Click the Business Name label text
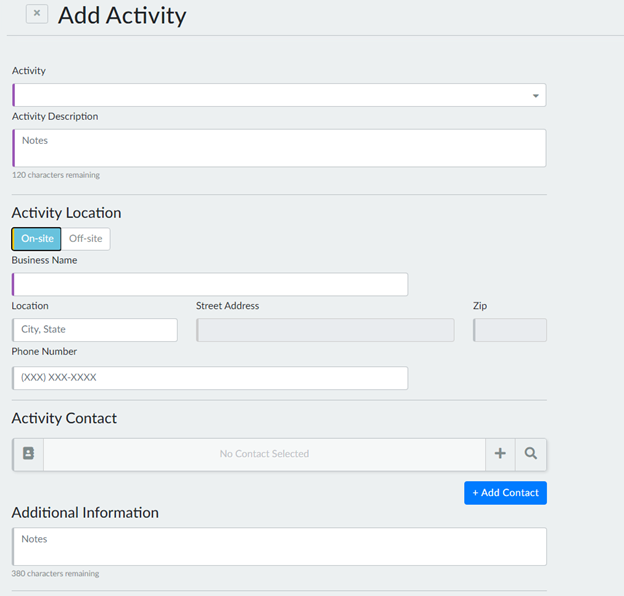 [x=44, y=261]
